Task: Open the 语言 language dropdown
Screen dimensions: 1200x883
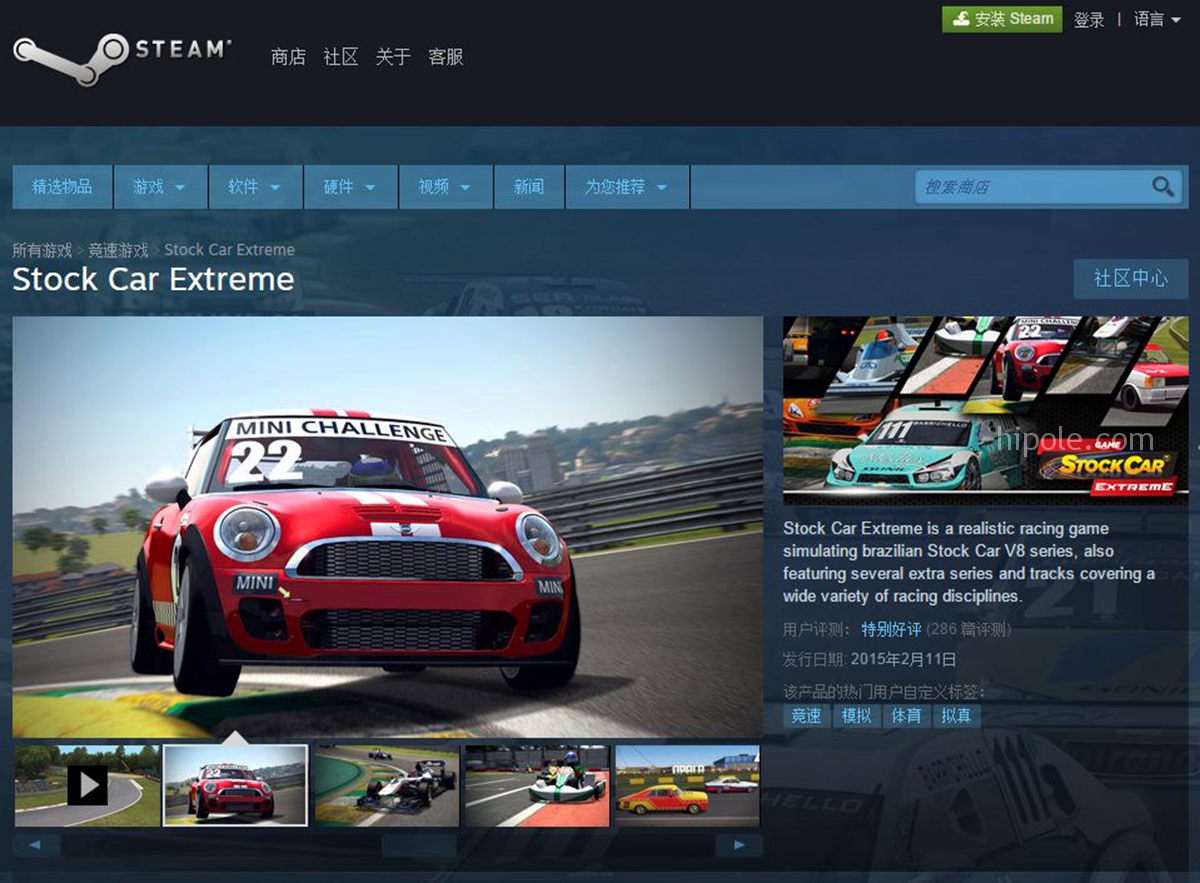Action: (1157, 19)
